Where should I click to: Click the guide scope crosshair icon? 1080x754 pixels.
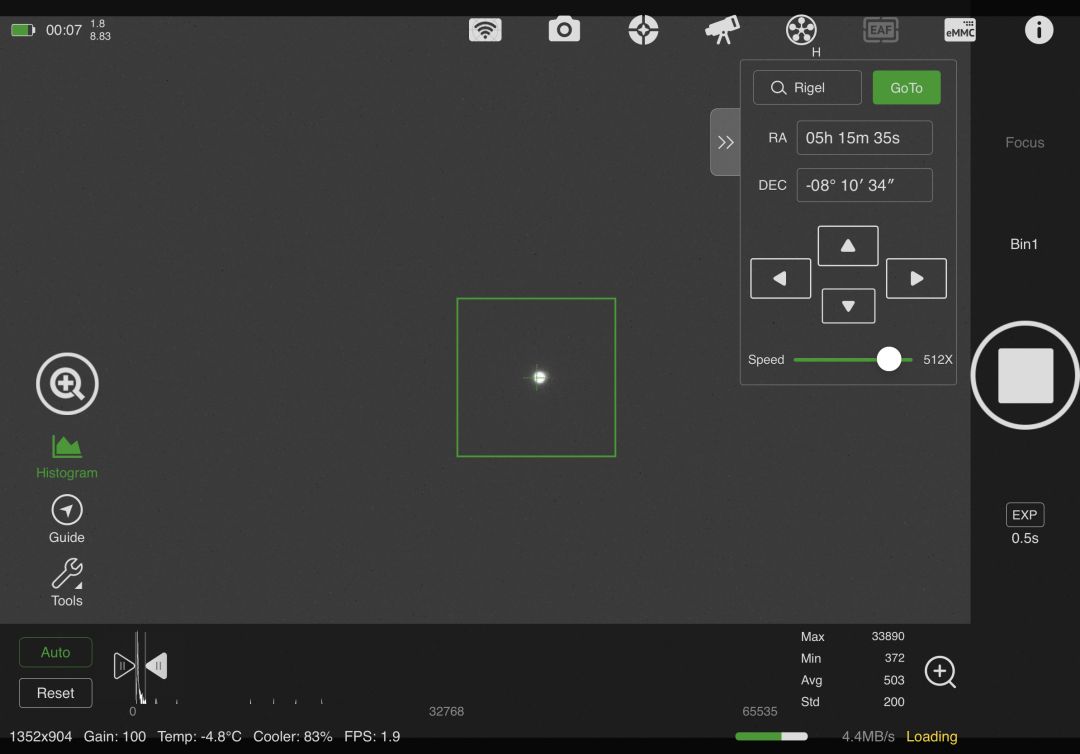coord(643,30)
